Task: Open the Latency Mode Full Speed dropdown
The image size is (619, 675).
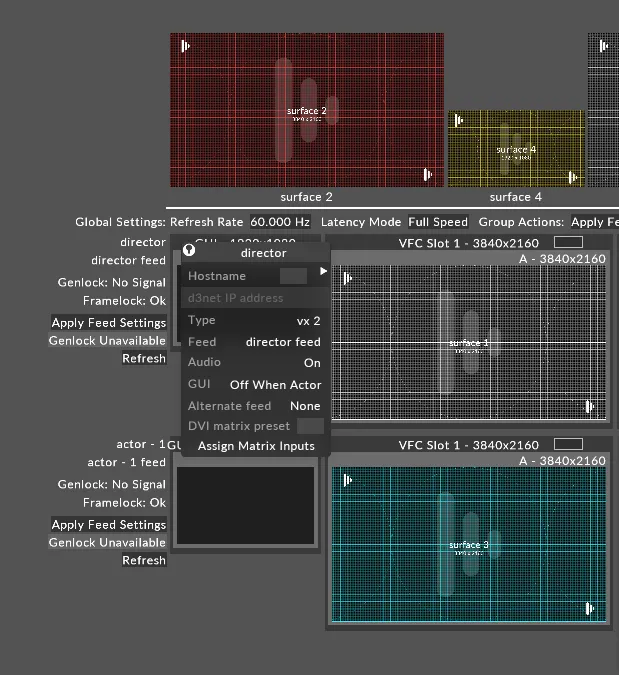Action: (x=438, y=222)
